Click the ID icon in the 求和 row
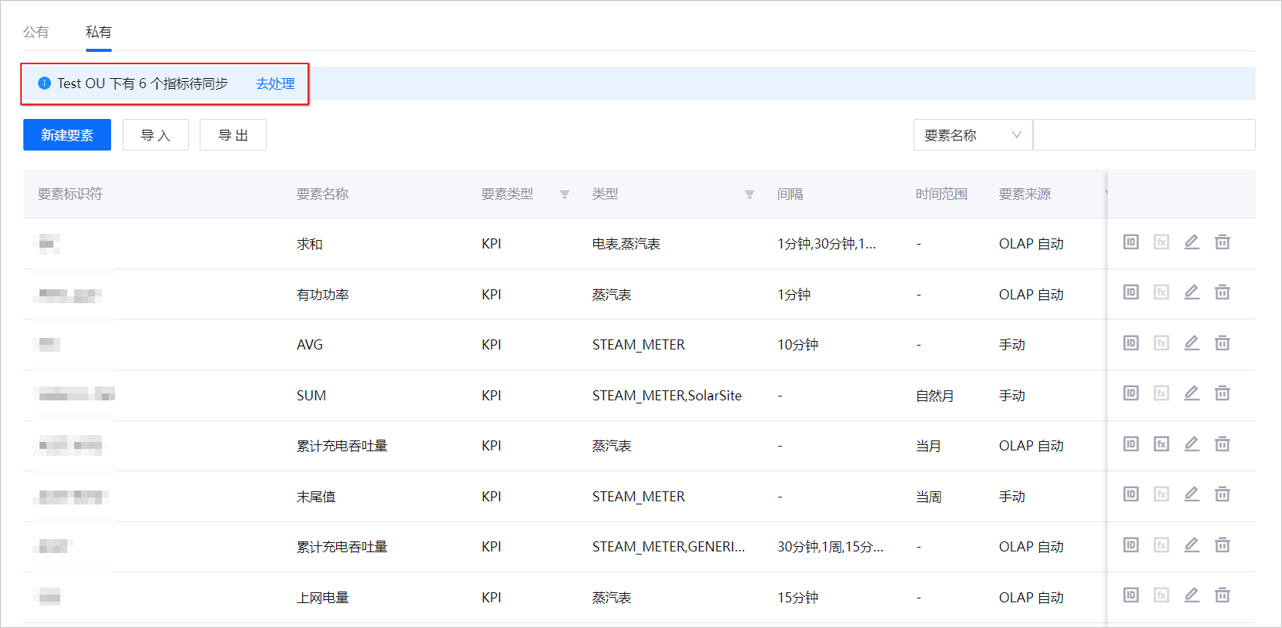The height and width of the screenshot is (628, 1282). coord(1131,242)
